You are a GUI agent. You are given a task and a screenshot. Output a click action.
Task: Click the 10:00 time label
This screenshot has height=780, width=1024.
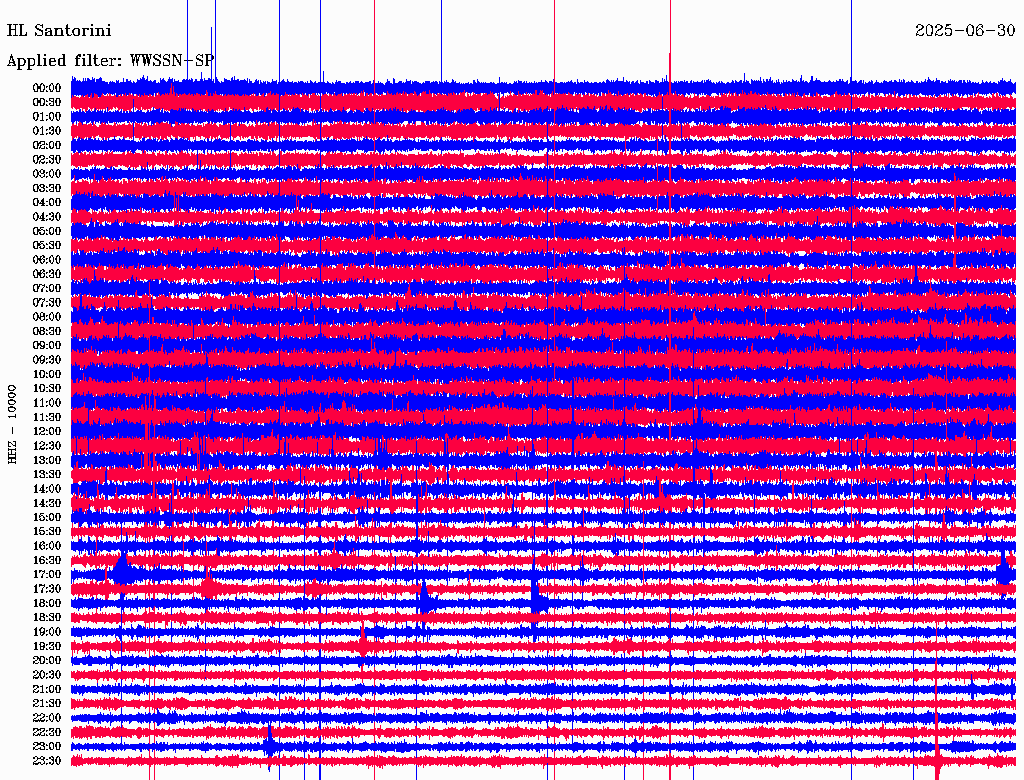(47, 374)
